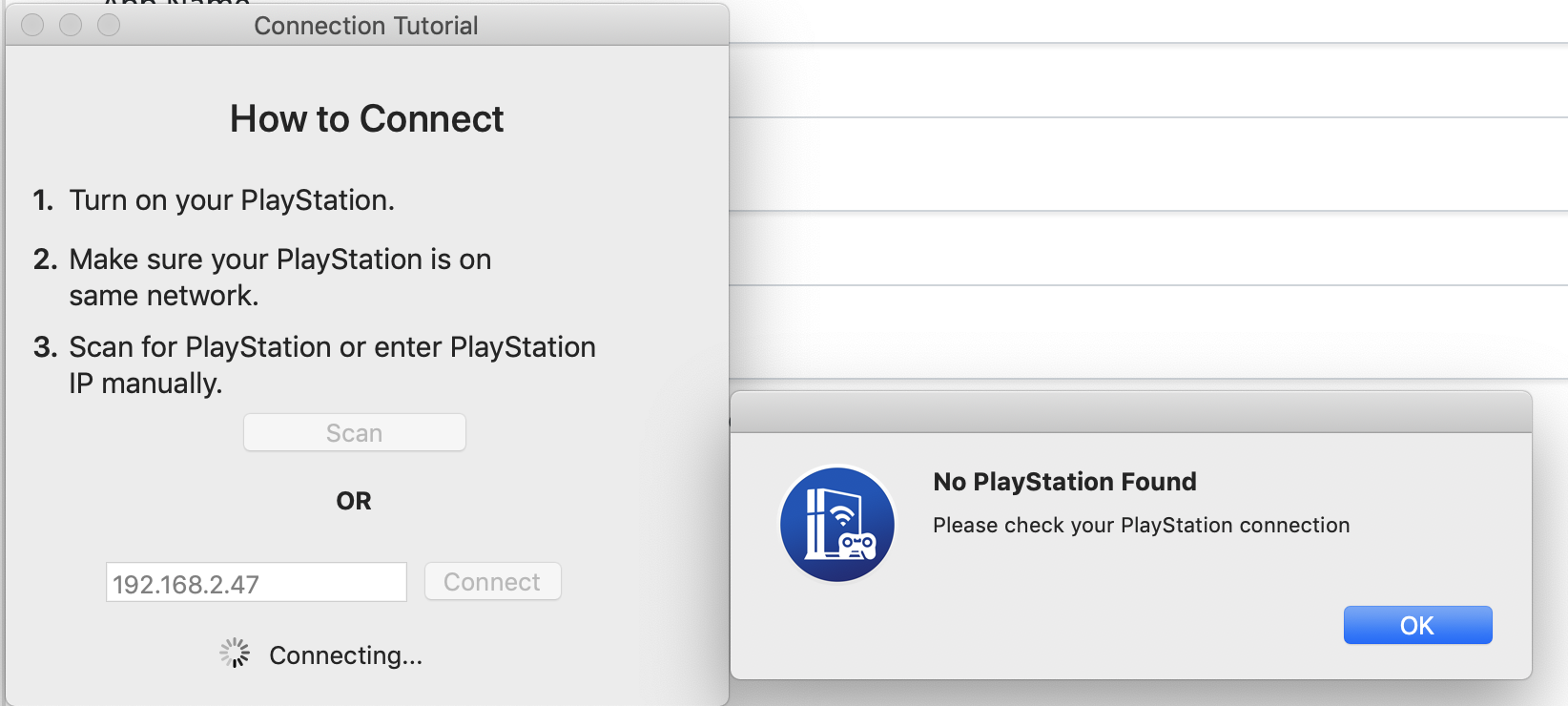Click the Connect button beside the IP field

pos(492,582)
